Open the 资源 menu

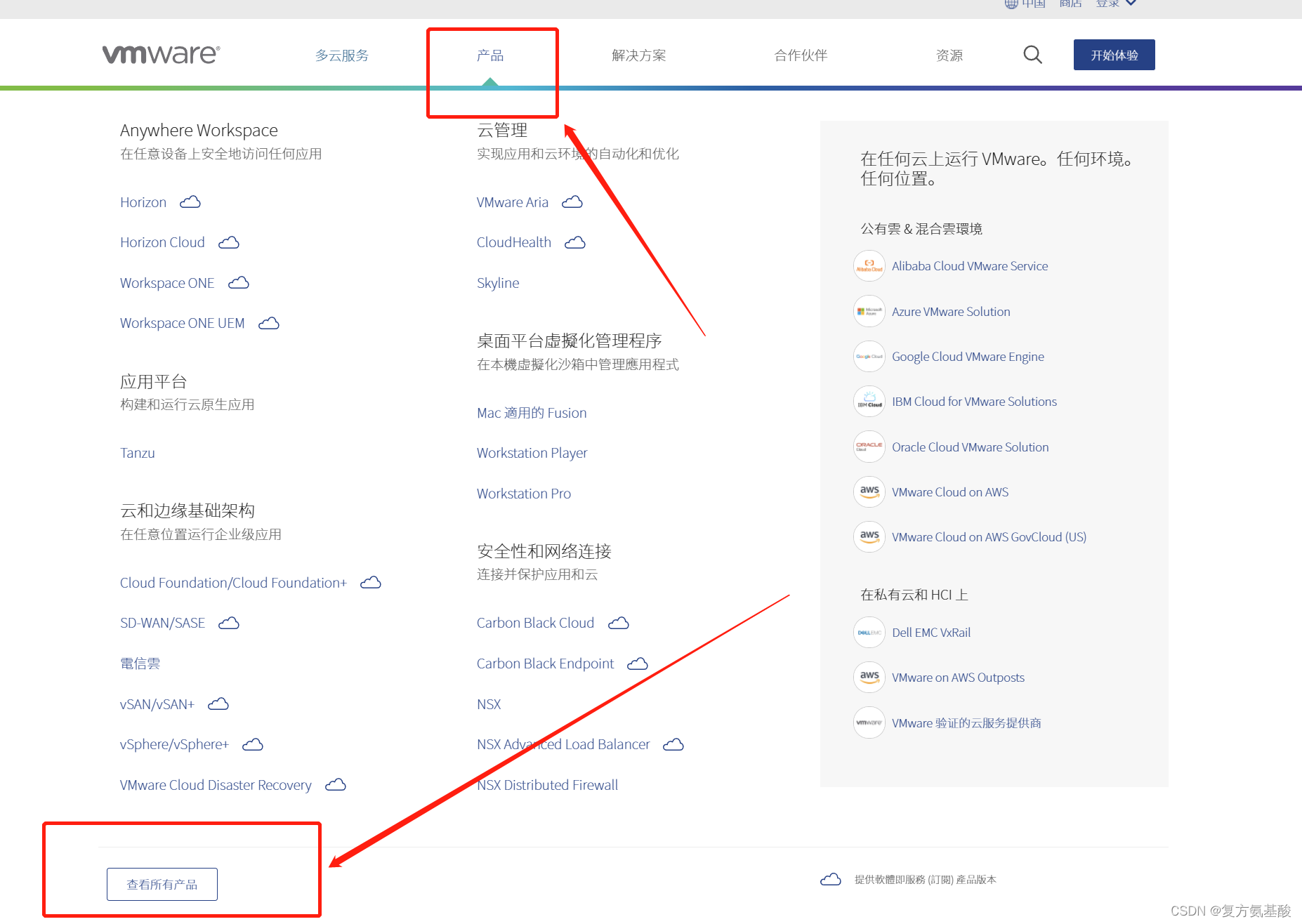(x=949, y=55)
